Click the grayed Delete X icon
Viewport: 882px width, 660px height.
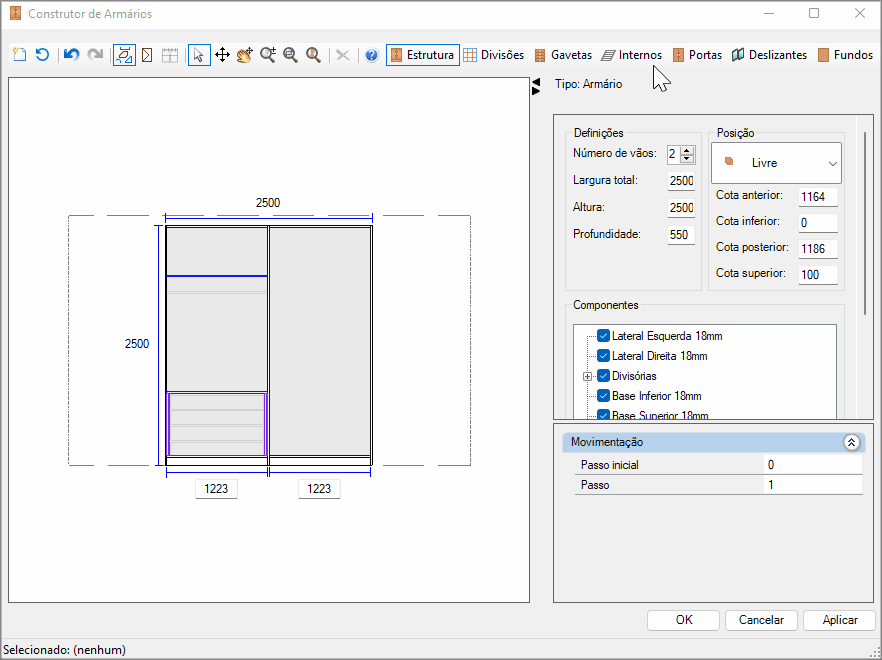(343, 55)
